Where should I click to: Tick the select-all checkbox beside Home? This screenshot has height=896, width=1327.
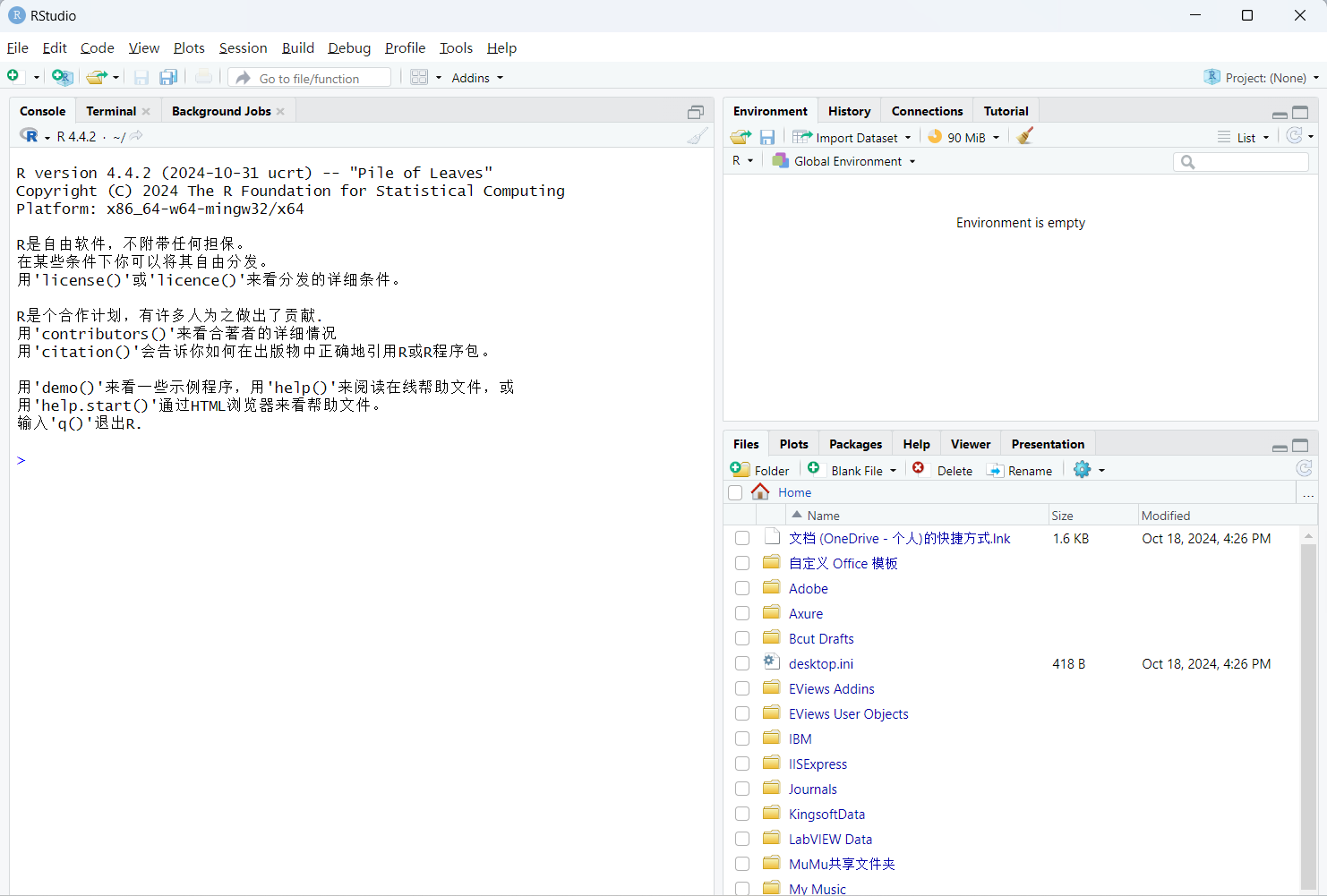(x=735, y=493)
